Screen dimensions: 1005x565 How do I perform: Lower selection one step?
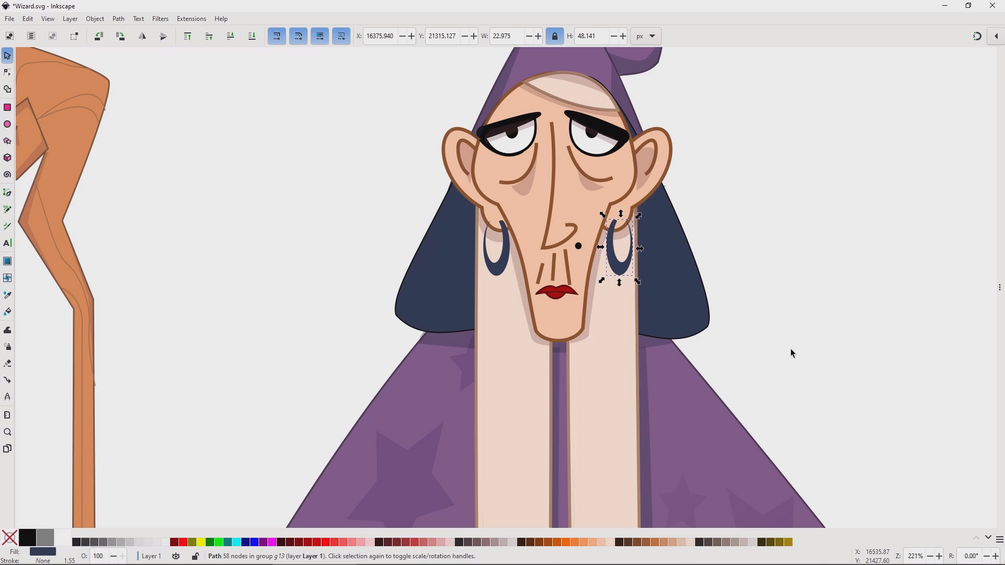(x=230, y=36)
